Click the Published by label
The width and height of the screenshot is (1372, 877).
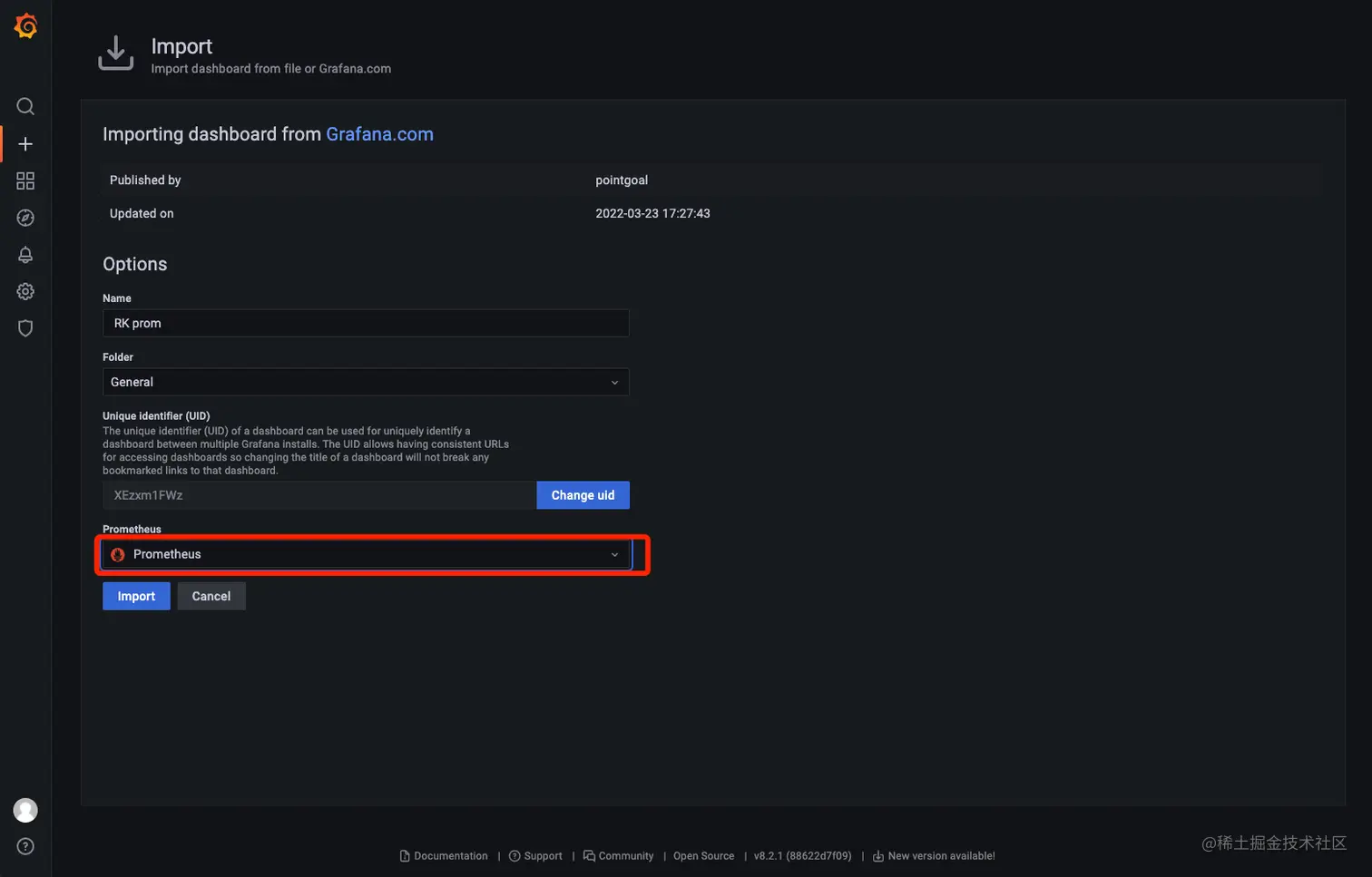click(x=145, y=180)
